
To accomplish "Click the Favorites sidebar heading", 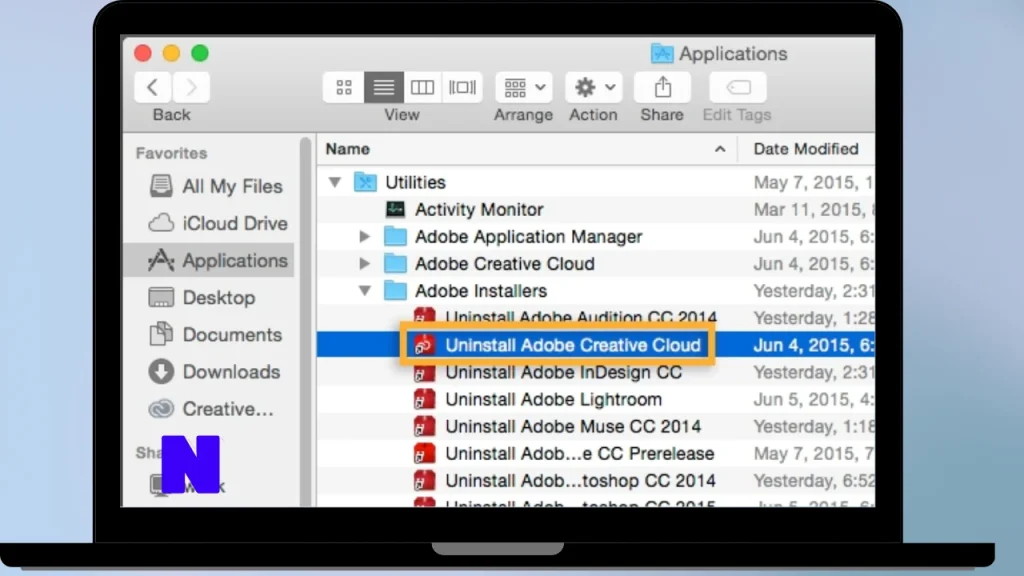I will 172,153.
